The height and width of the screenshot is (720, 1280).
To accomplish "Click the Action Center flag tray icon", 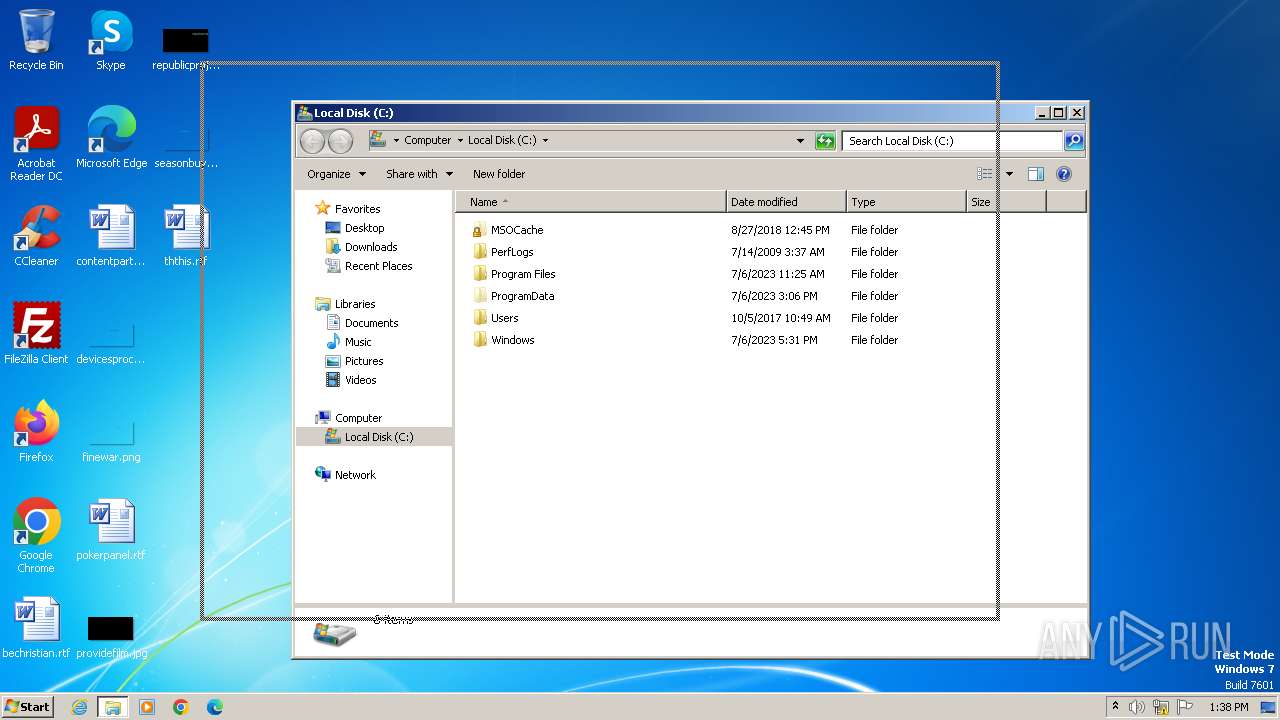I will [1186, 707].
